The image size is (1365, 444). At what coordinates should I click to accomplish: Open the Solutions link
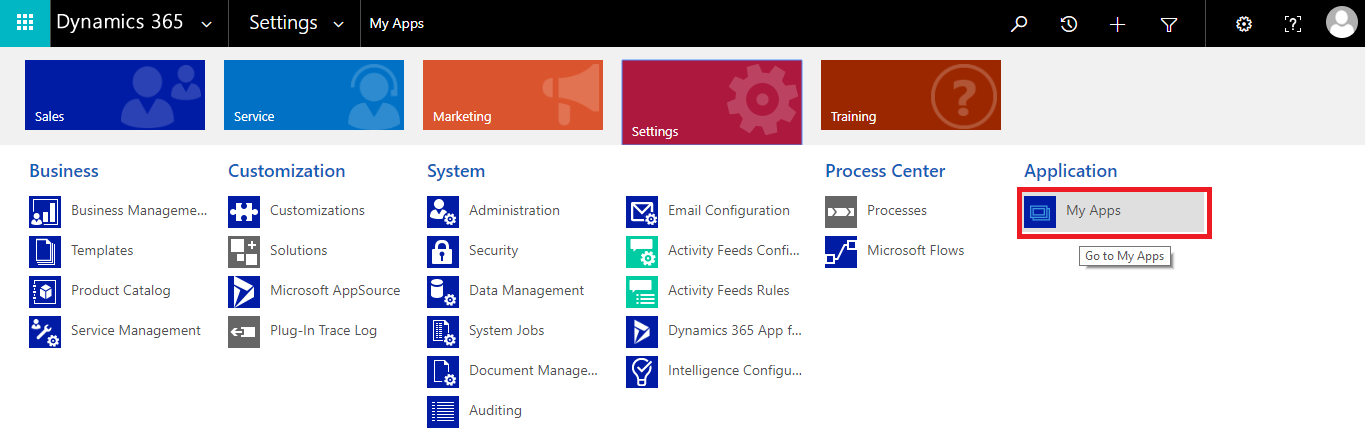299,251
